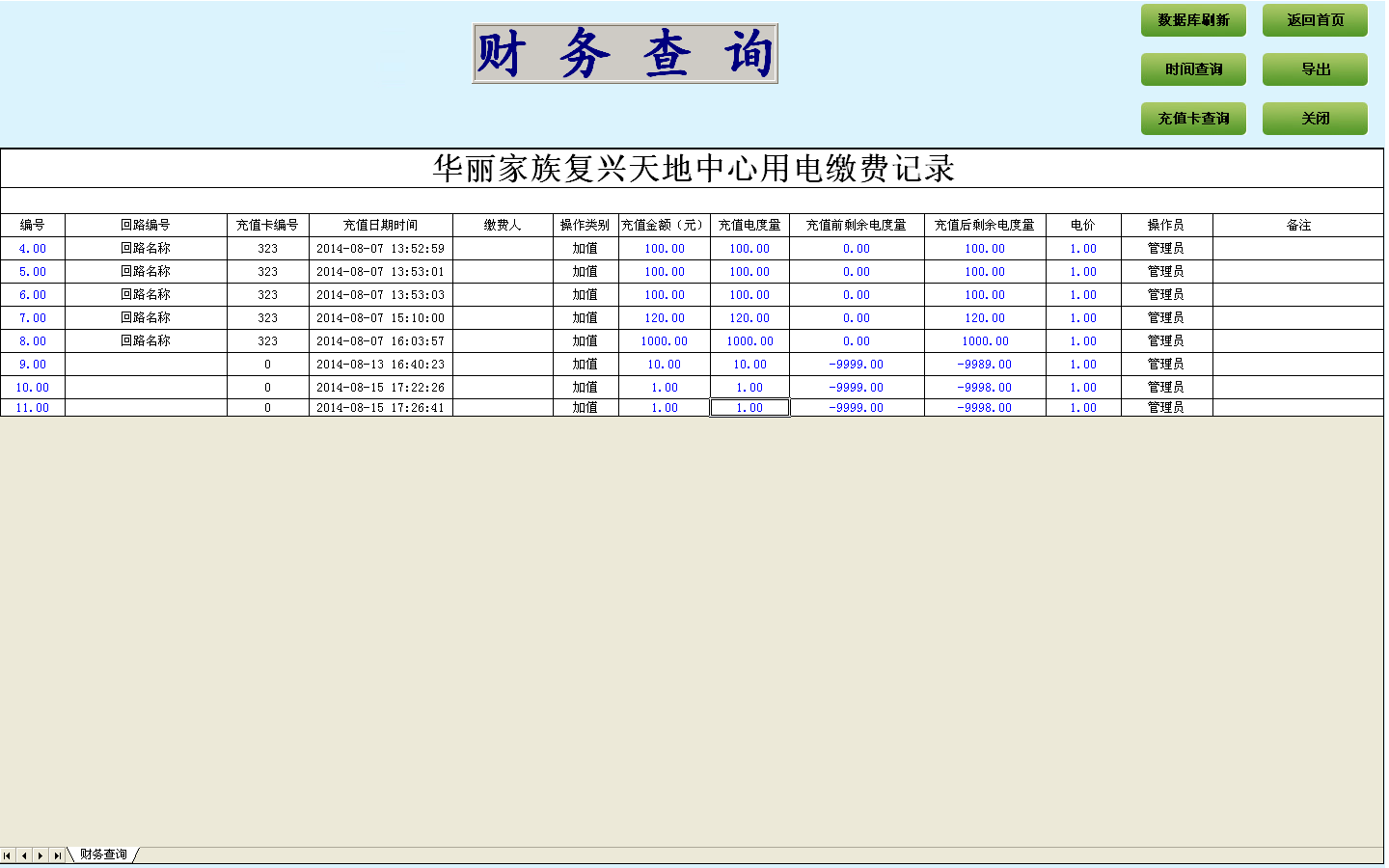Select record number cell 6.00
Screen dimensions: 1389x868
click(x=33, y=295)
